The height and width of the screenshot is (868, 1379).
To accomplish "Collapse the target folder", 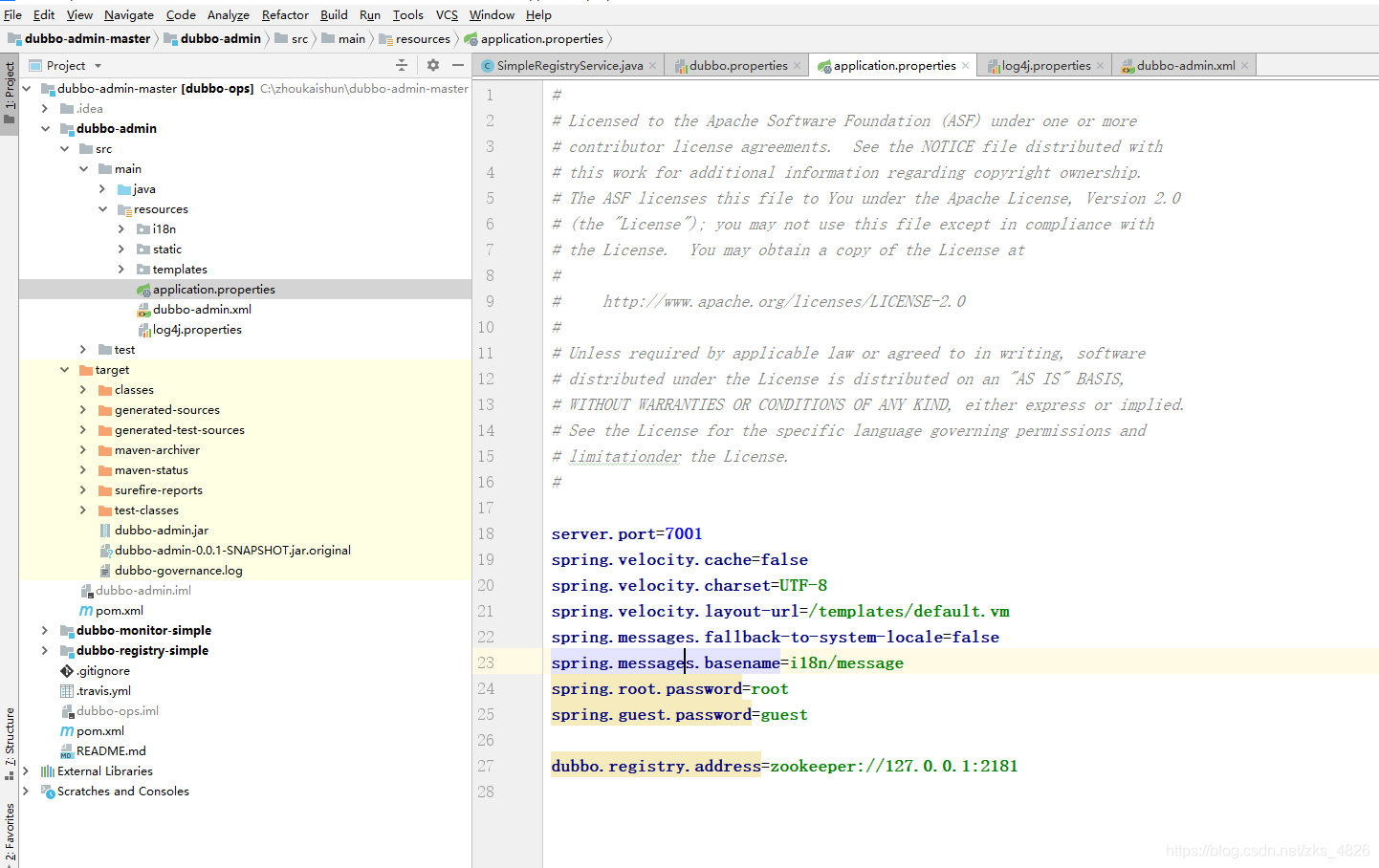I will coord(64,369).
